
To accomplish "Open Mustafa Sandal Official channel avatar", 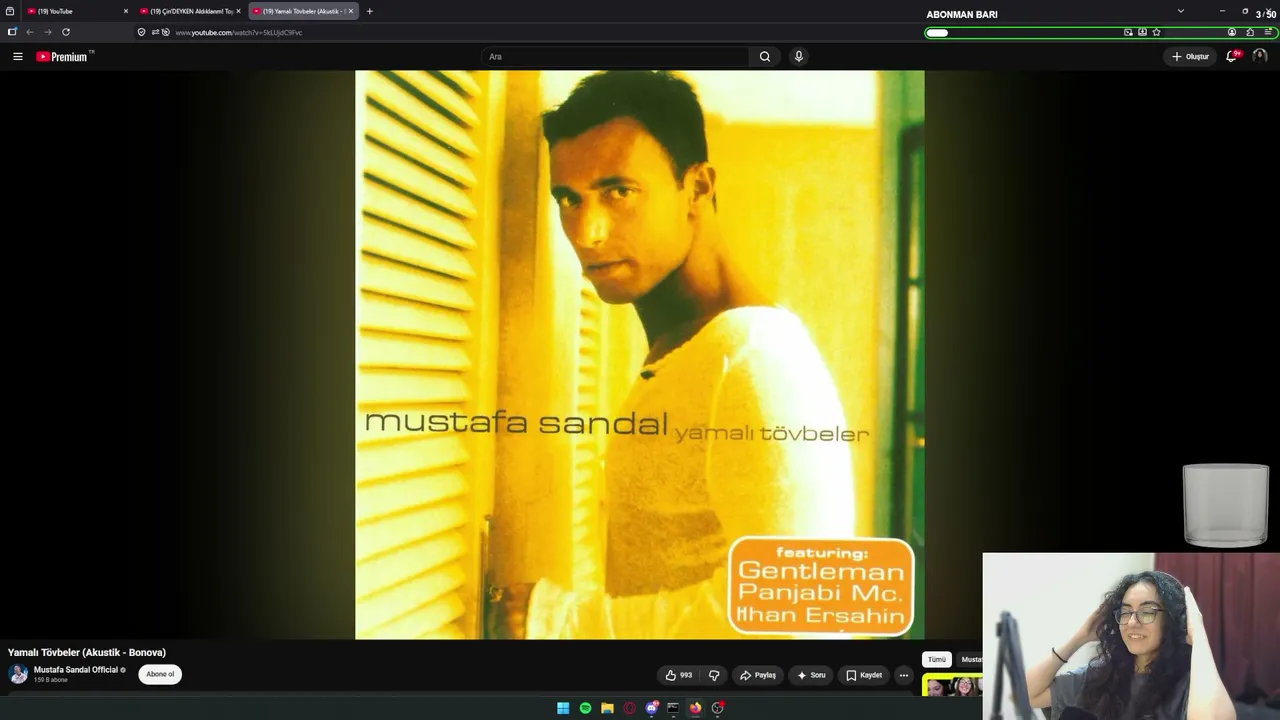I will point(18,674).
